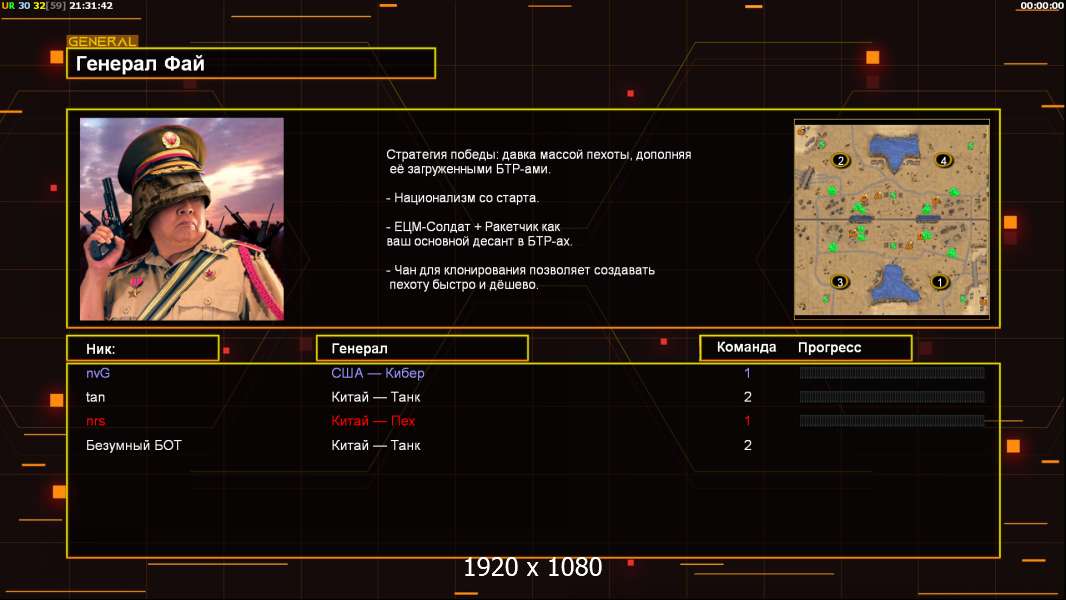This screenshot has height=600, width=1066.
Task: Click tan's loading progress bar
Action: (892, 397)
